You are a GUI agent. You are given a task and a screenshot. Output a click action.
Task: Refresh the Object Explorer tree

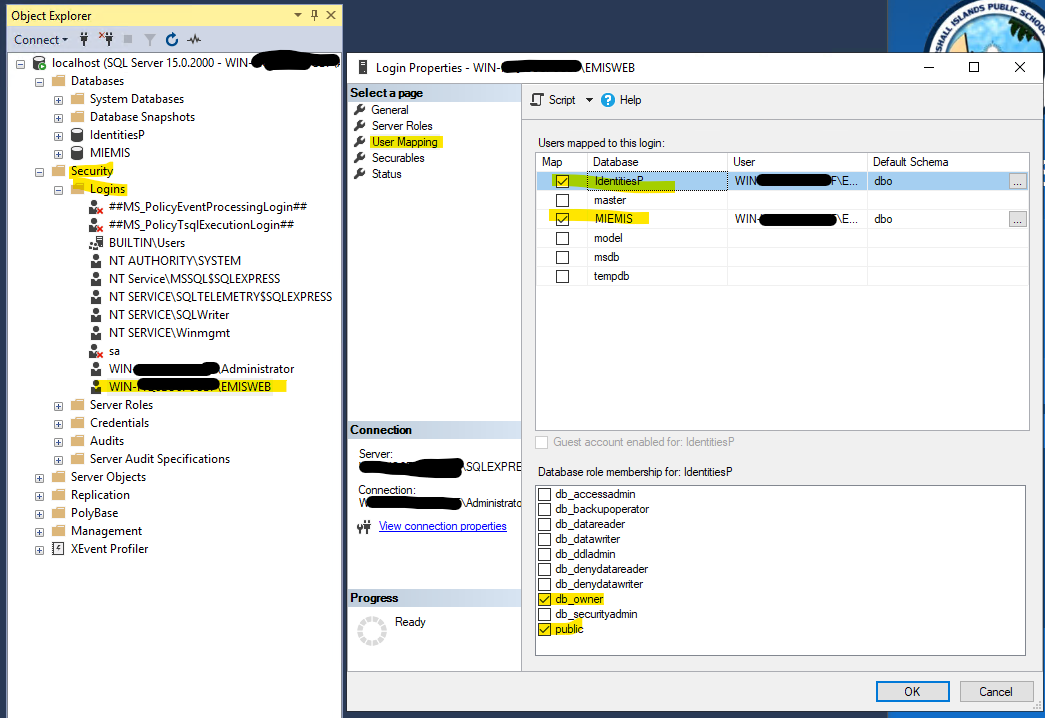point(172,40)
